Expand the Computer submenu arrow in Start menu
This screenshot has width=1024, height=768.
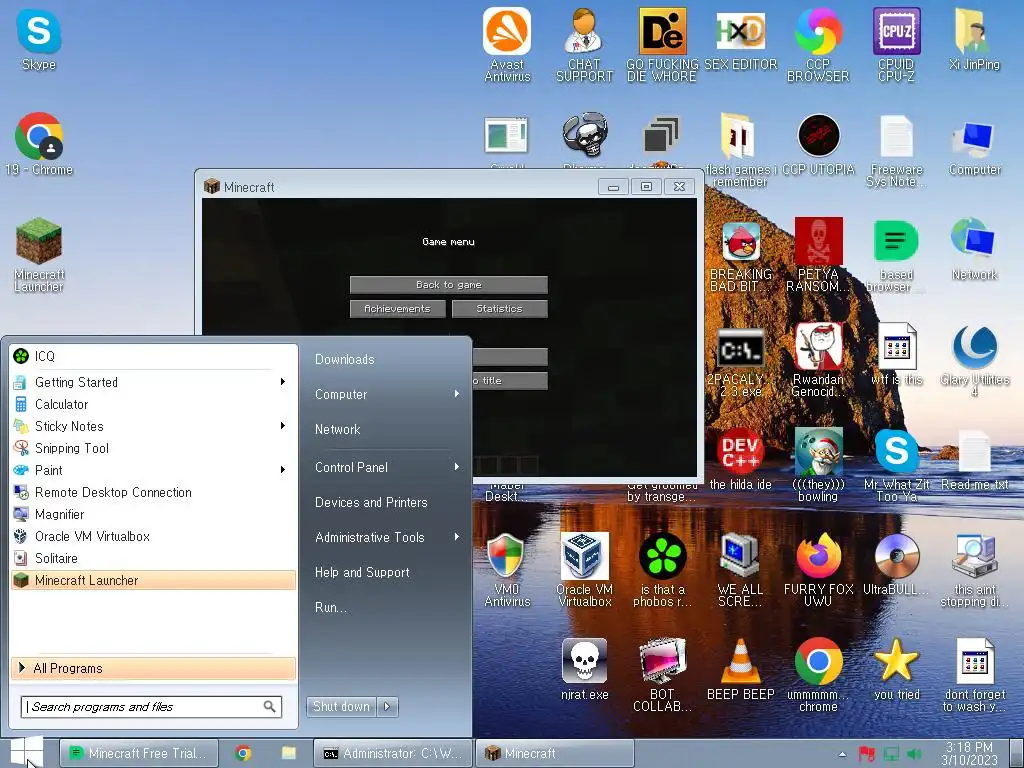(457, 394)
